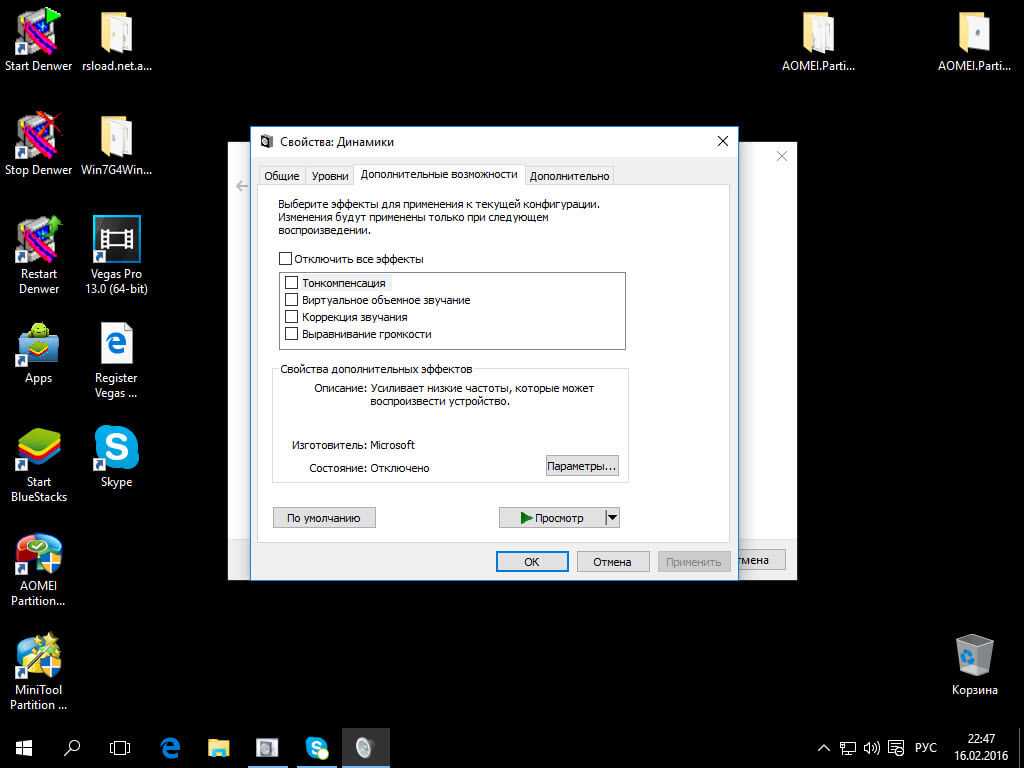Click the Параметры... button
This screenshot has height=768, width=1024.
pos(582,466)
